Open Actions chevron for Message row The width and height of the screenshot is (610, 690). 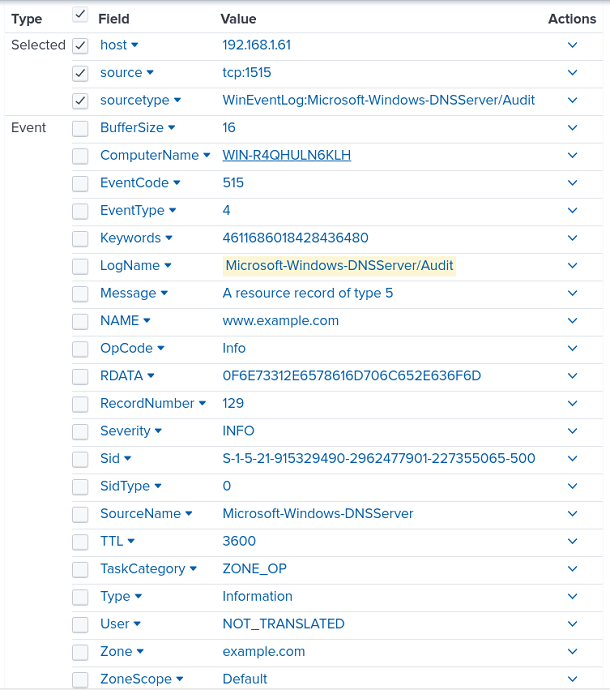click(x=573, y=293)
